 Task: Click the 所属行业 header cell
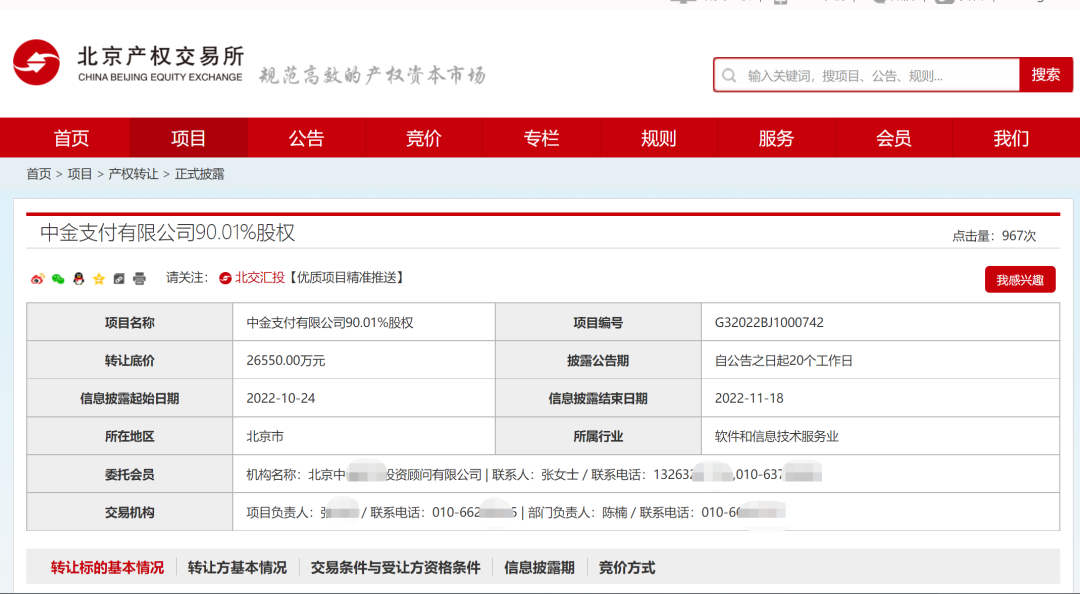click(x=598, y=436)
